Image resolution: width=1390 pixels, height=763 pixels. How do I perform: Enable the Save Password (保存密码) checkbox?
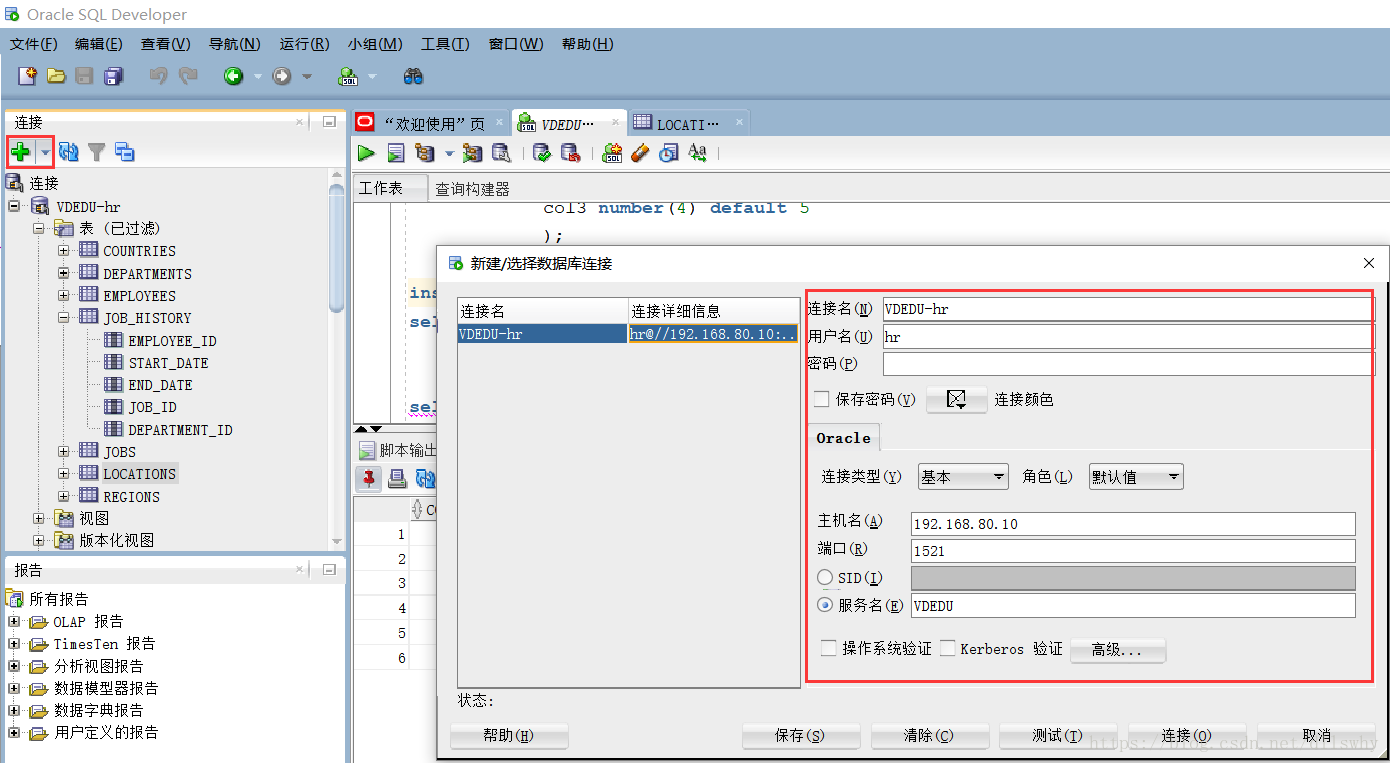pyautogui.click(x=821, y=399)
